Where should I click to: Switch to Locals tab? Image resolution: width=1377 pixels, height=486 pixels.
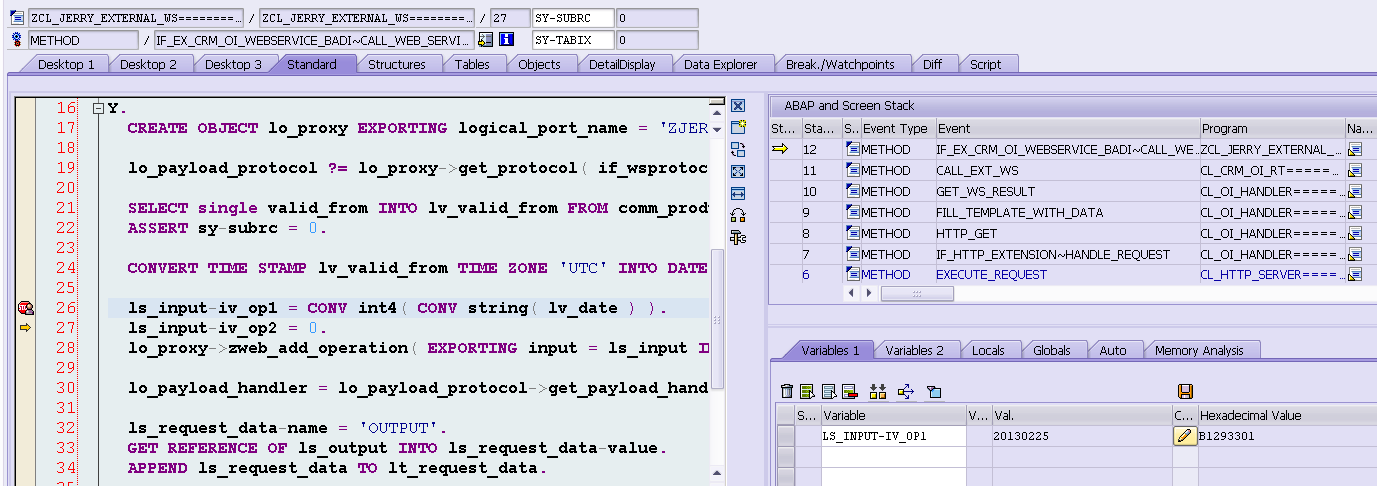pyautogui.click(x=988, y=350)
